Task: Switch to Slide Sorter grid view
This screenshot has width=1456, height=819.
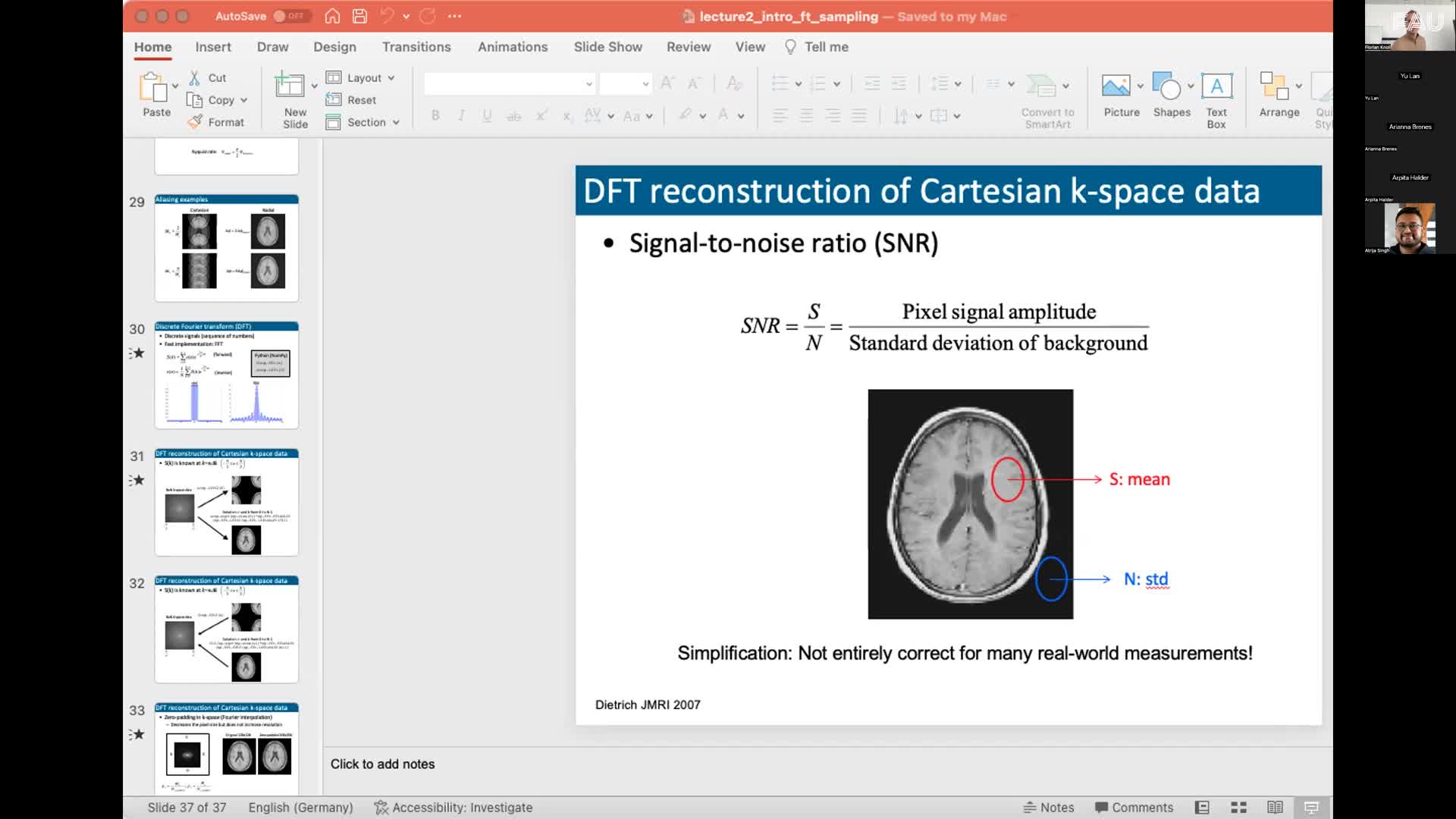Action: [x=1238, y=808]
